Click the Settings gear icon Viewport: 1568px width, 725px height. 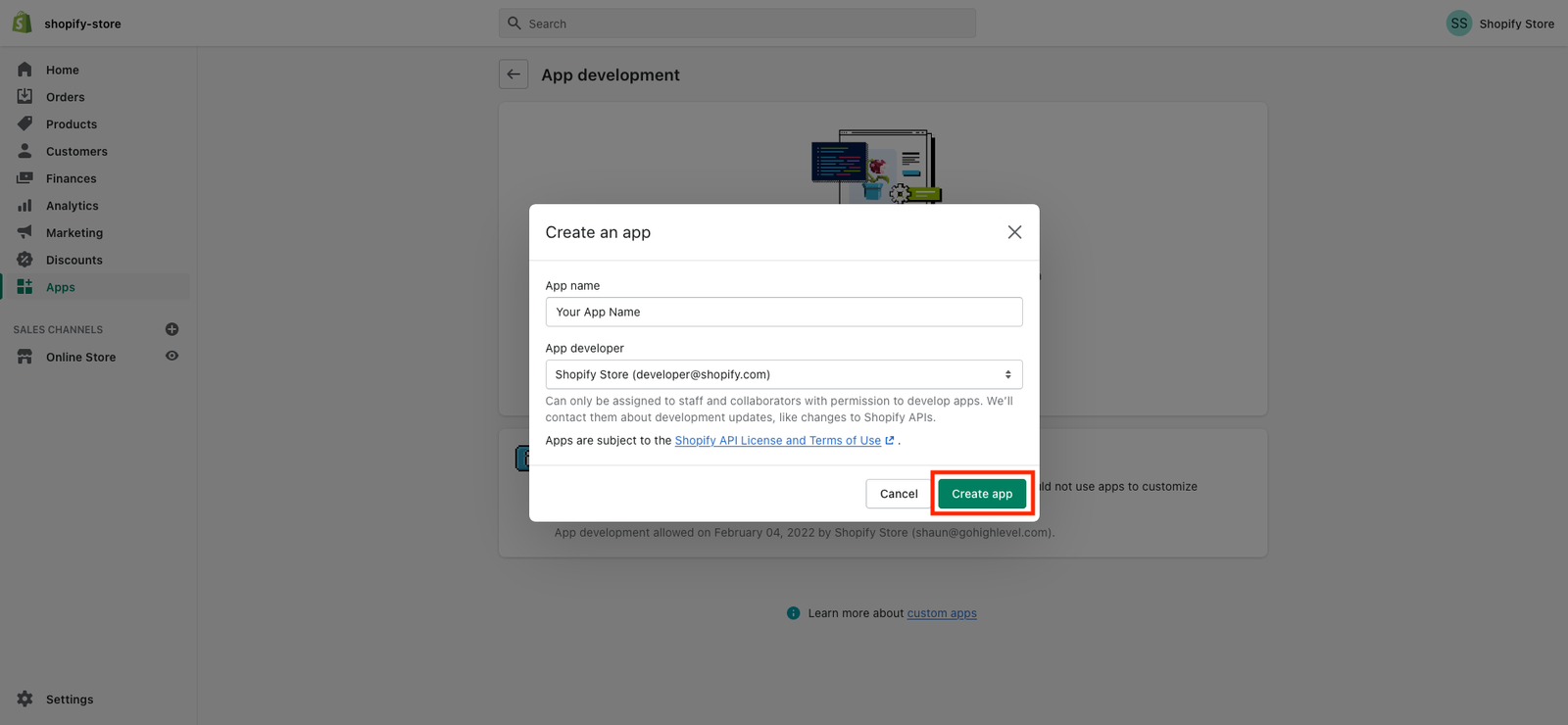tap(24, 699)
